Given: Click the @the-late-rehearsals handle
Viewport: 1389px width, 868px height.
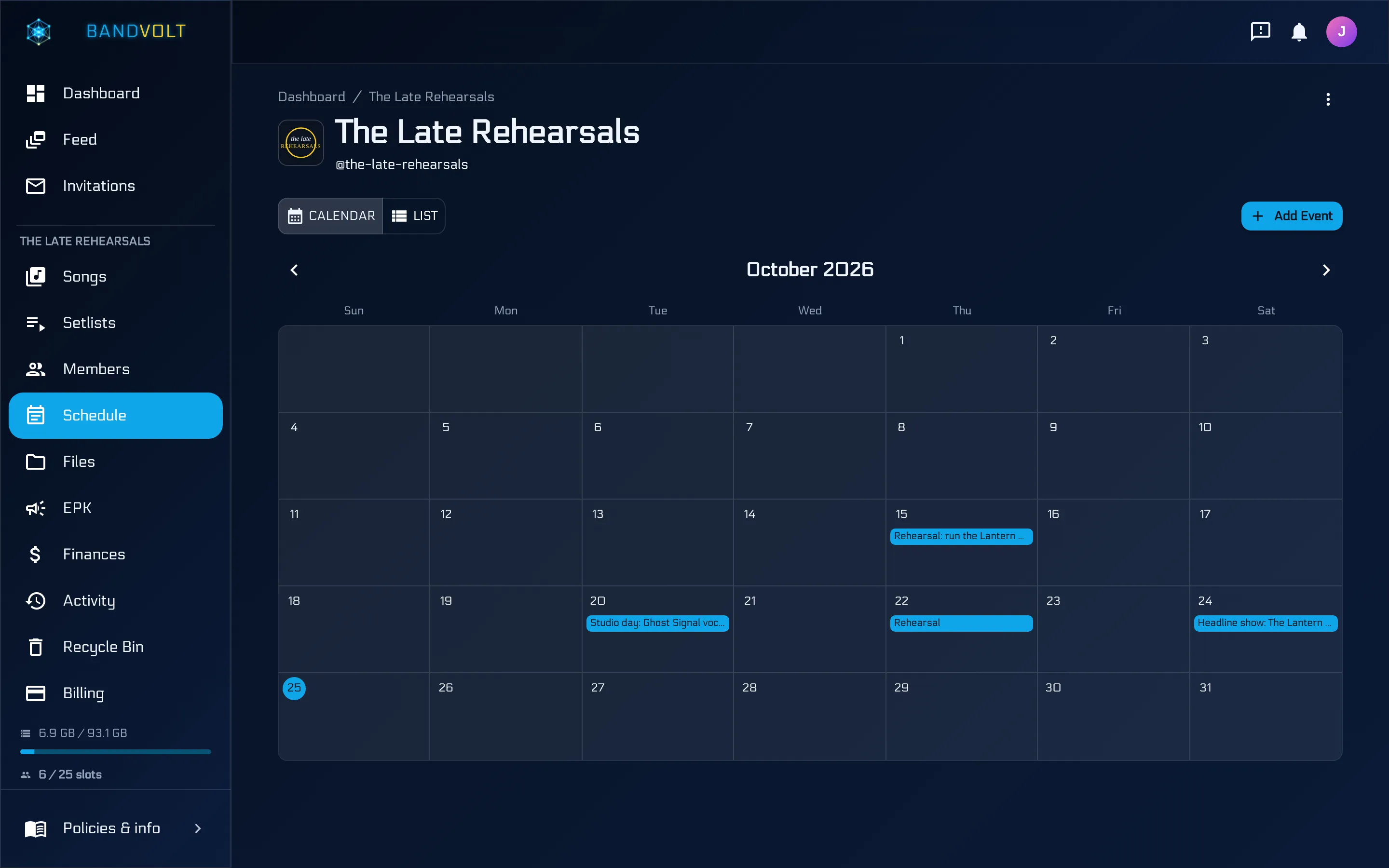Looking at the screenshot, I should [x=402, y=165].
